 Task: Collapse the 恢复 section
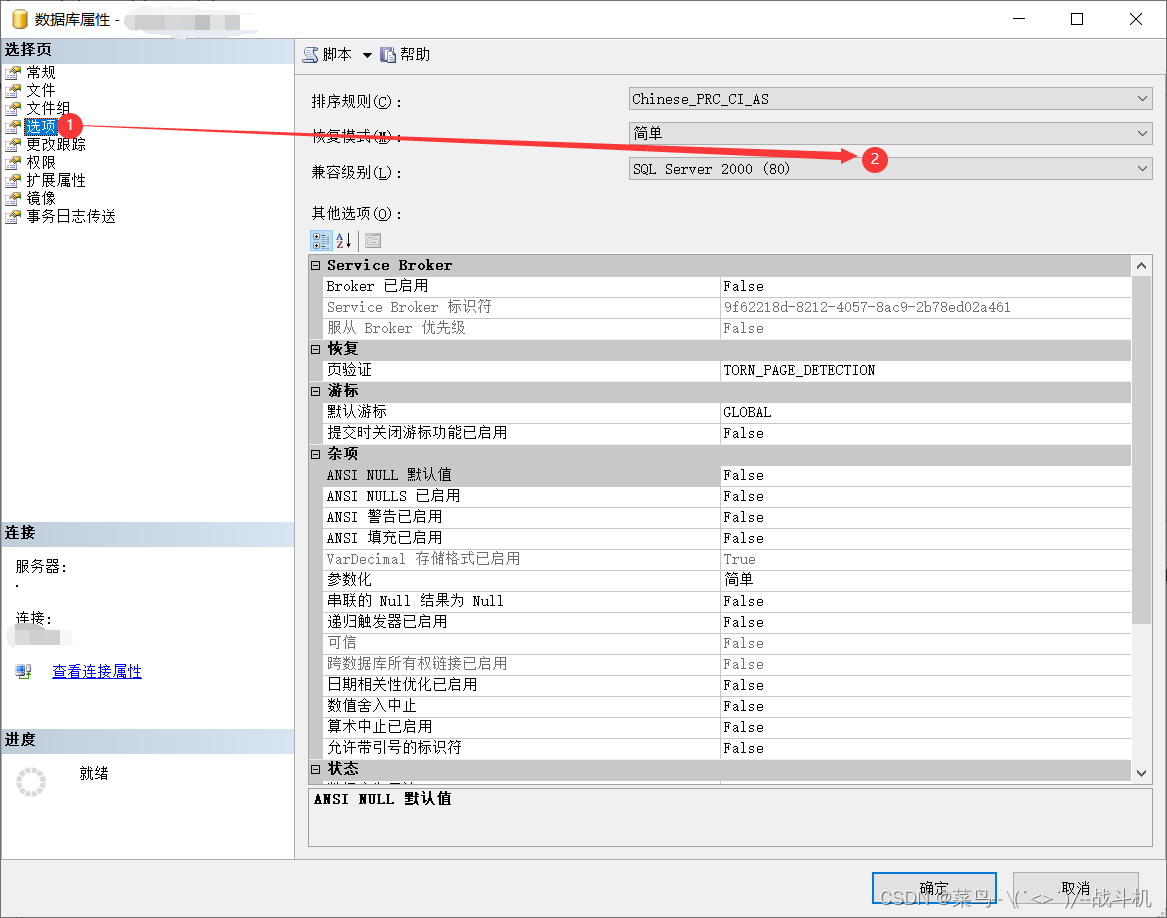(316, 348)
